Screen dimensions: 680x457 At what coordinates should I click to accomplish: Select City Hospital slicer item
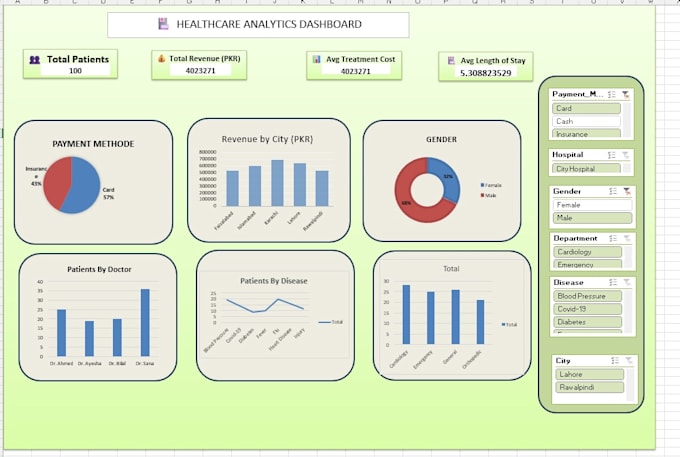(x=586, y=169)
